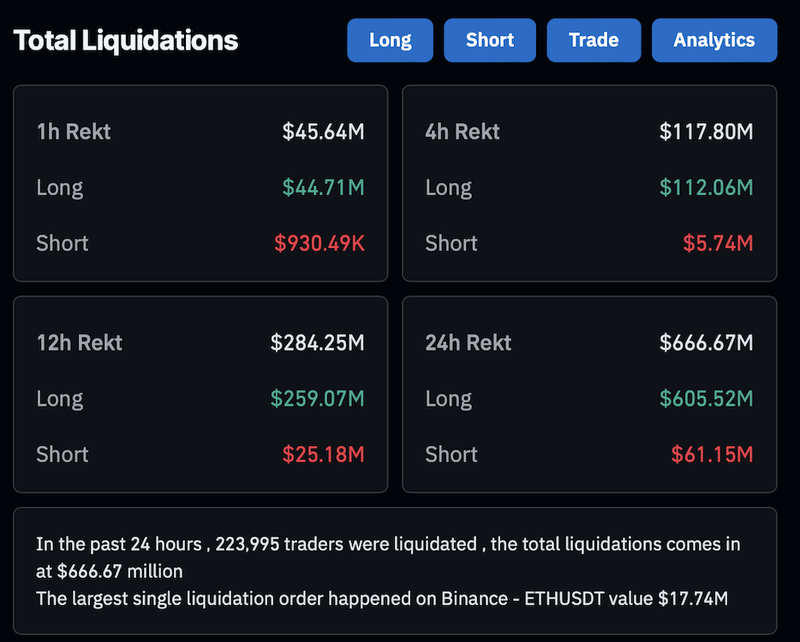Click the 1h long value $44.71M
Screen dimensions: 800x642
[x=323, y=187]
